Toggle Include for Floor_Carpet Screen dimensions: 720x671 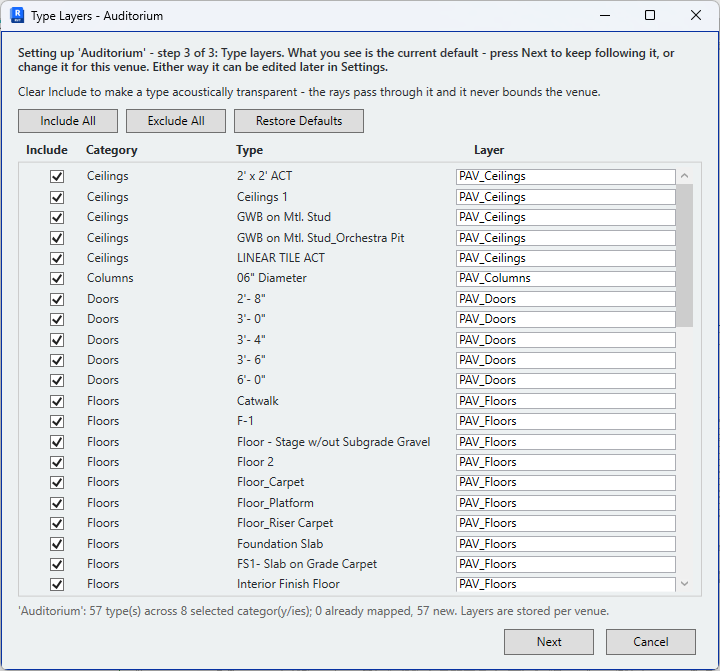[x=57, y=482]
